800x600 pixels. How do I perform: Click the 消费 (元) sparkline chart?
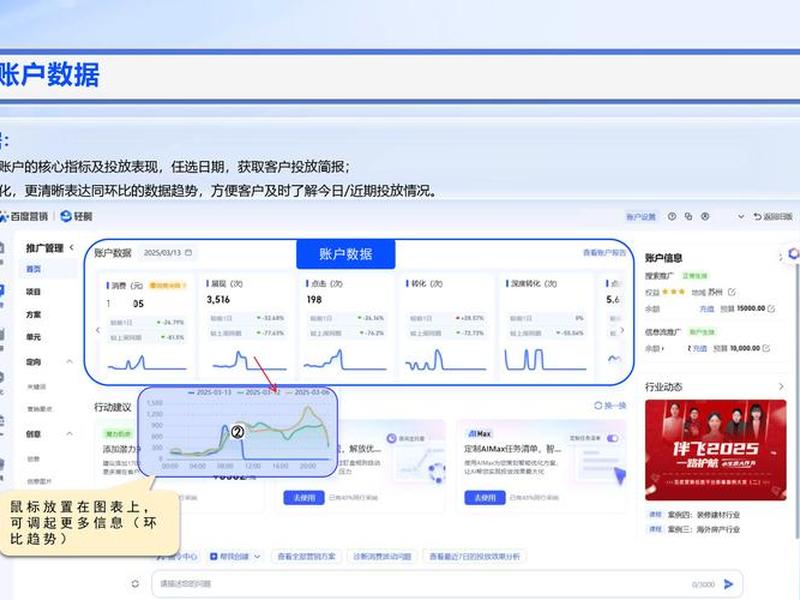pyautogui.click(x=147, y=361)
